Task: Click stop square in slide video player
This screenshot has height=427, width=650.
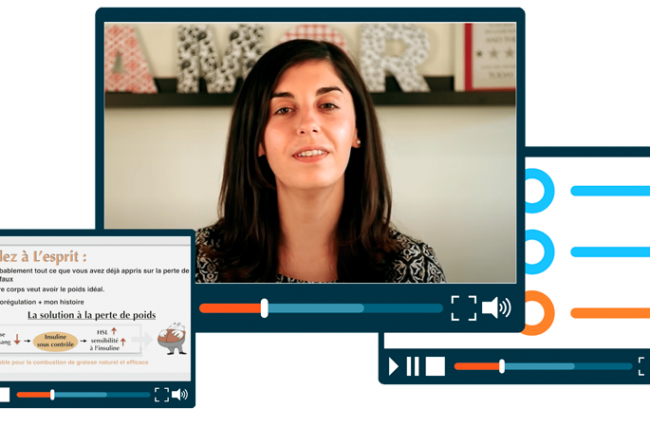Action: coord(5,395)
